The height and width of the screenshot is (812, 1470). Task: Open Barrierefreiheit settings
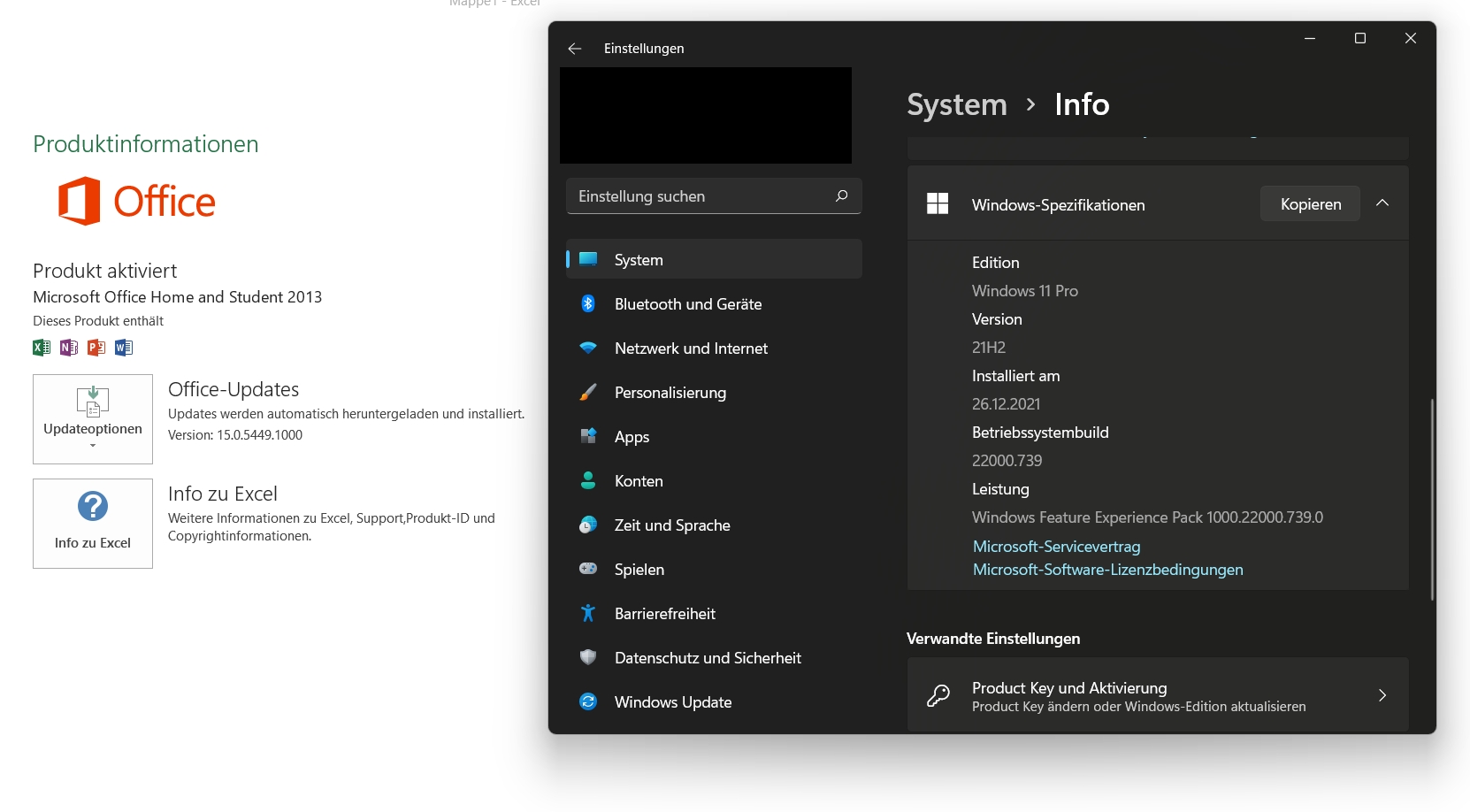[714, 613]
